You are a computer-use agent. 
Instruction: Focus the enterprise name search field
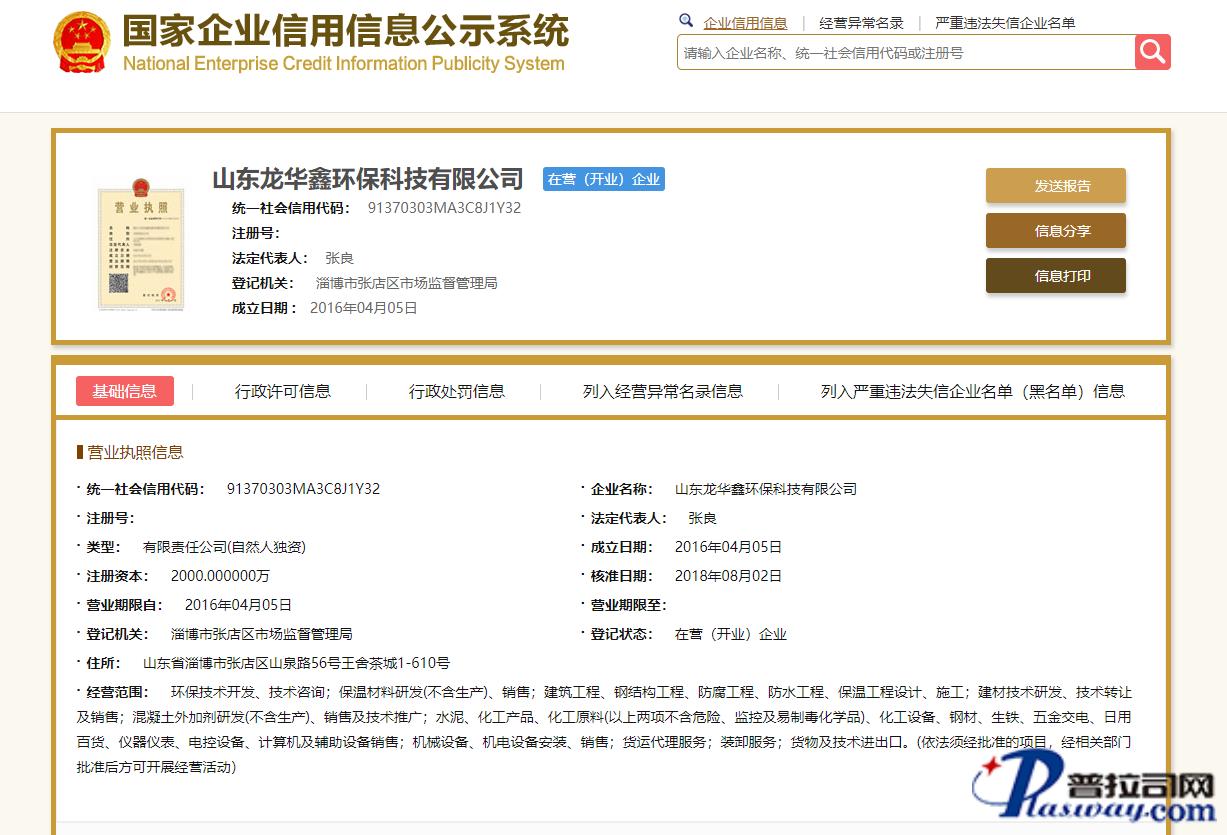(905, 53)
